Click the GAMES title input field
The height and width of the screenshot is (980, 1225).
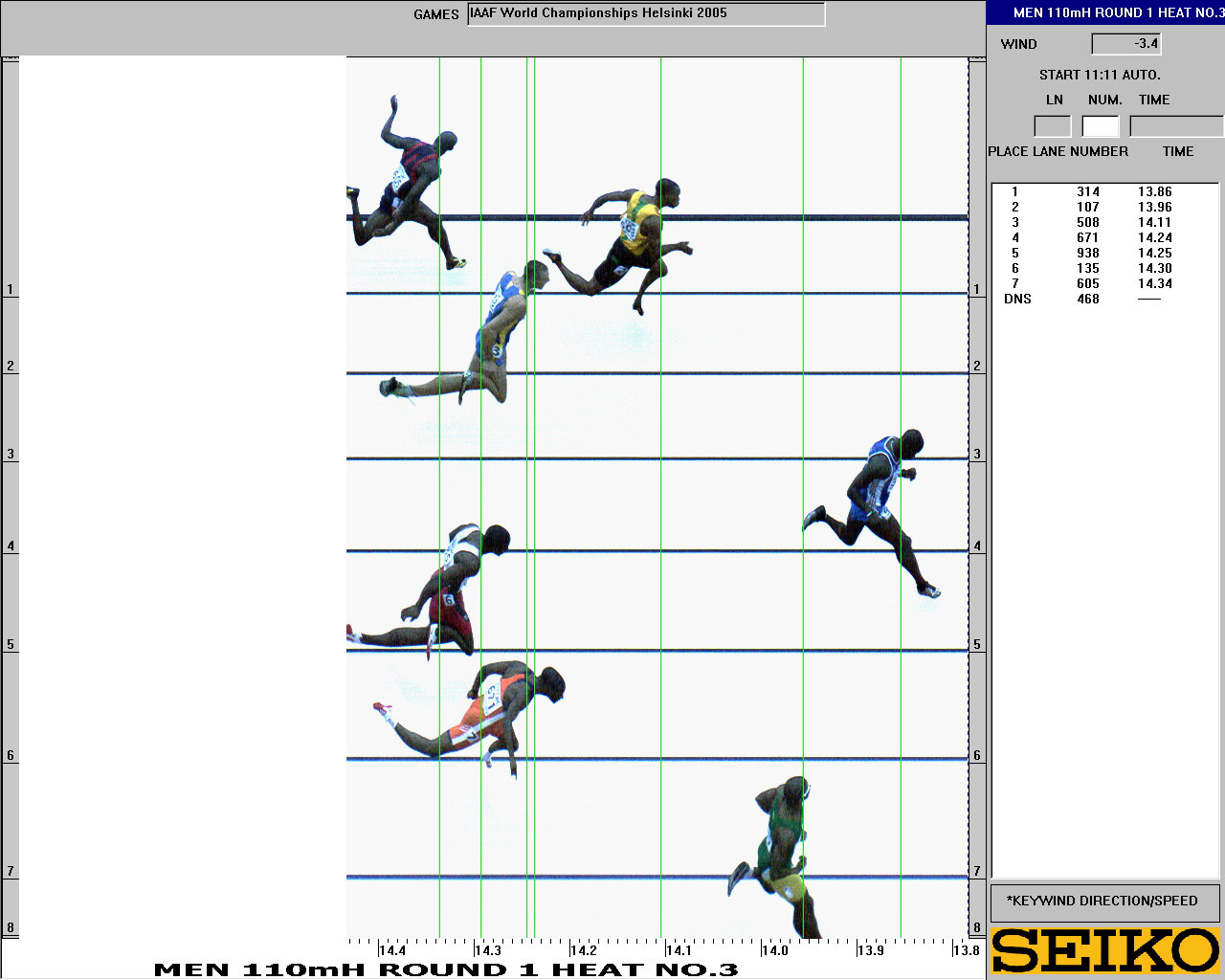click(646, 14)
